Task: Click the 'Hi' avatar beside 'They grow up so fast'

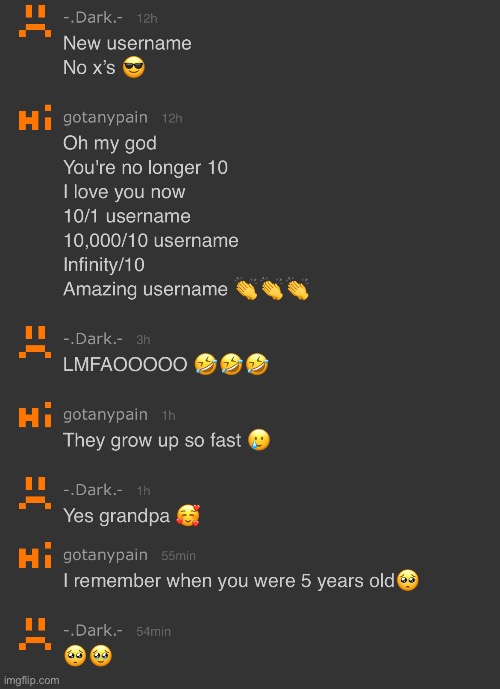Action: pos(35,415)
